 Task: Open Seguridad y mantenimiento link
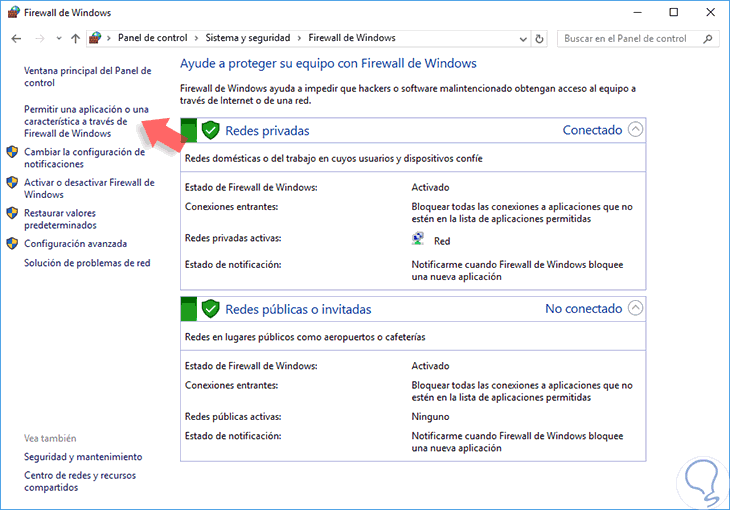[83, 457]
